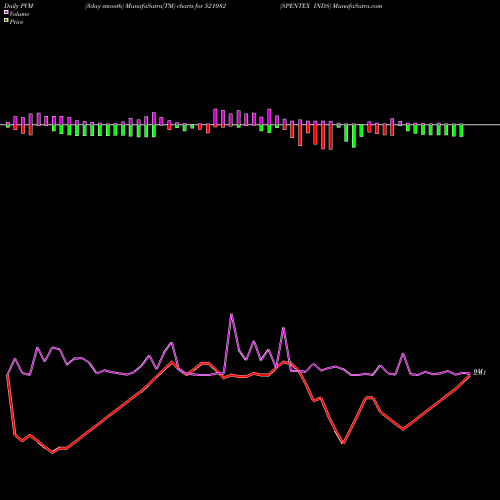Click the SPENTEX INDS MunafaSutra.com text
The height and width of the screenshot is (500, 500).
click(331, 6)
